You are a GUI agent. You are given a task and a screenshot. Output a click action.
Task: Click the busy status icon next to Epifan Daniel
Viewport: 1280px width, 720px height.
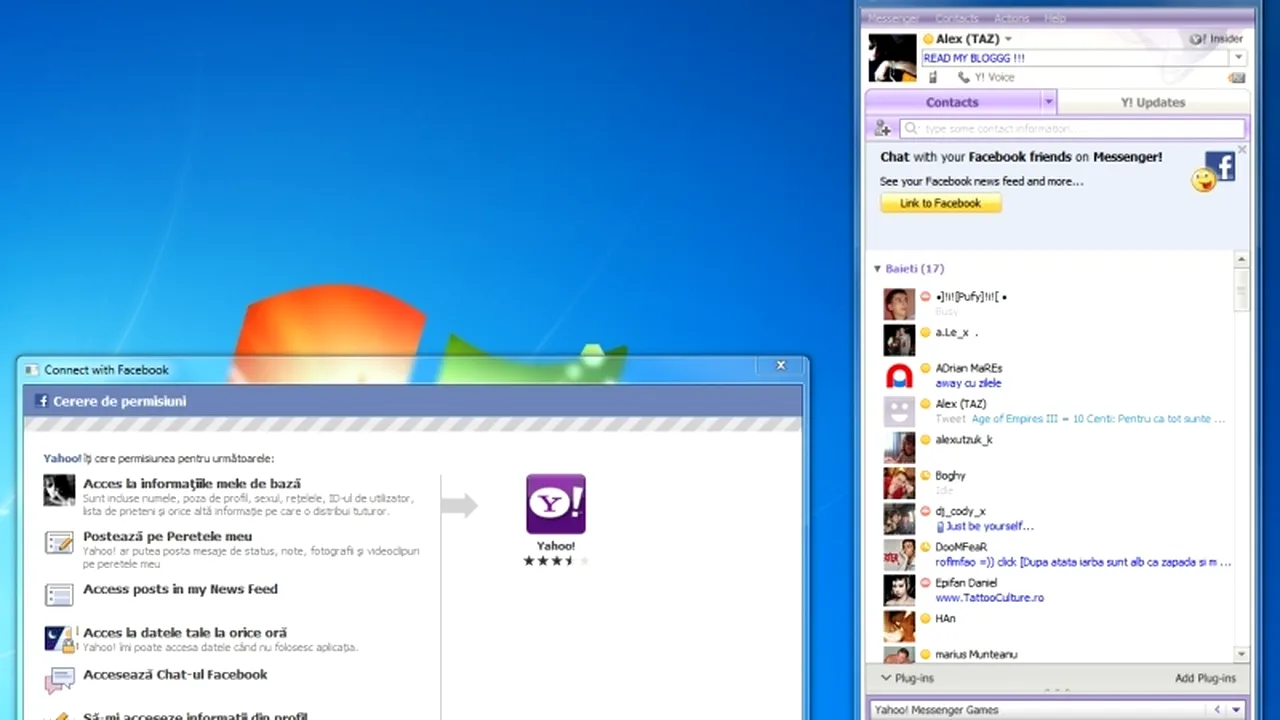click(x=926, y=583)
